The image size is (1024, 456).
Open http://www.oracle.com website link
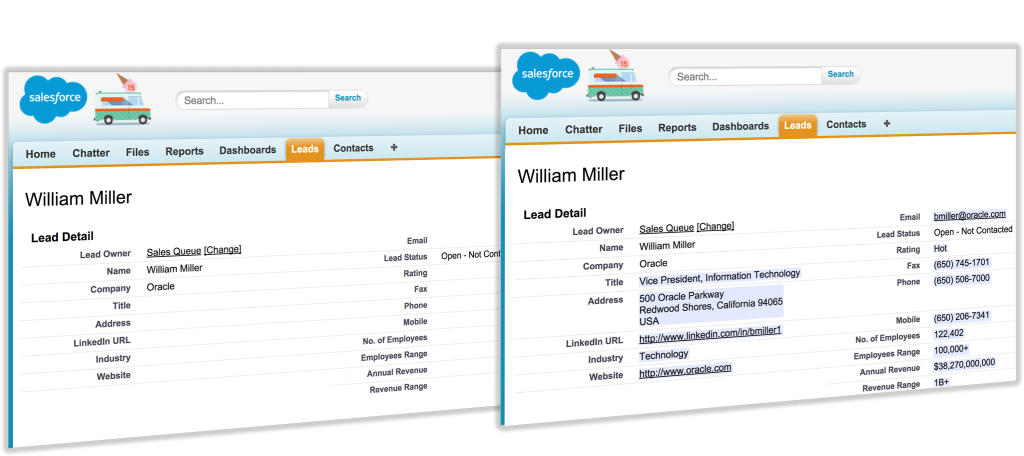pos(685,372)
